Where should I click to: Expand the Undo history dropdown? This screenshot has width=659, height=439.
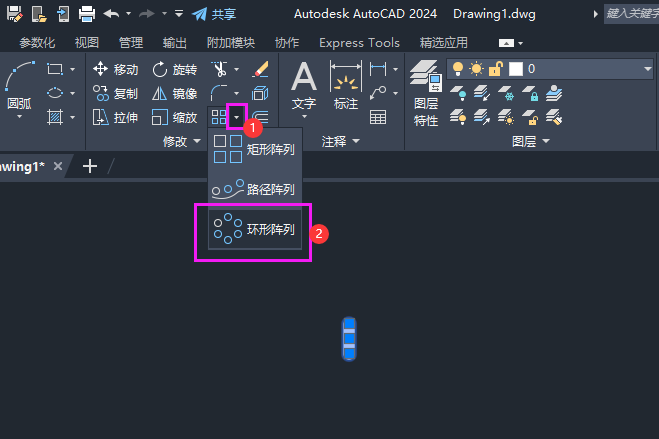pos(129,13)
